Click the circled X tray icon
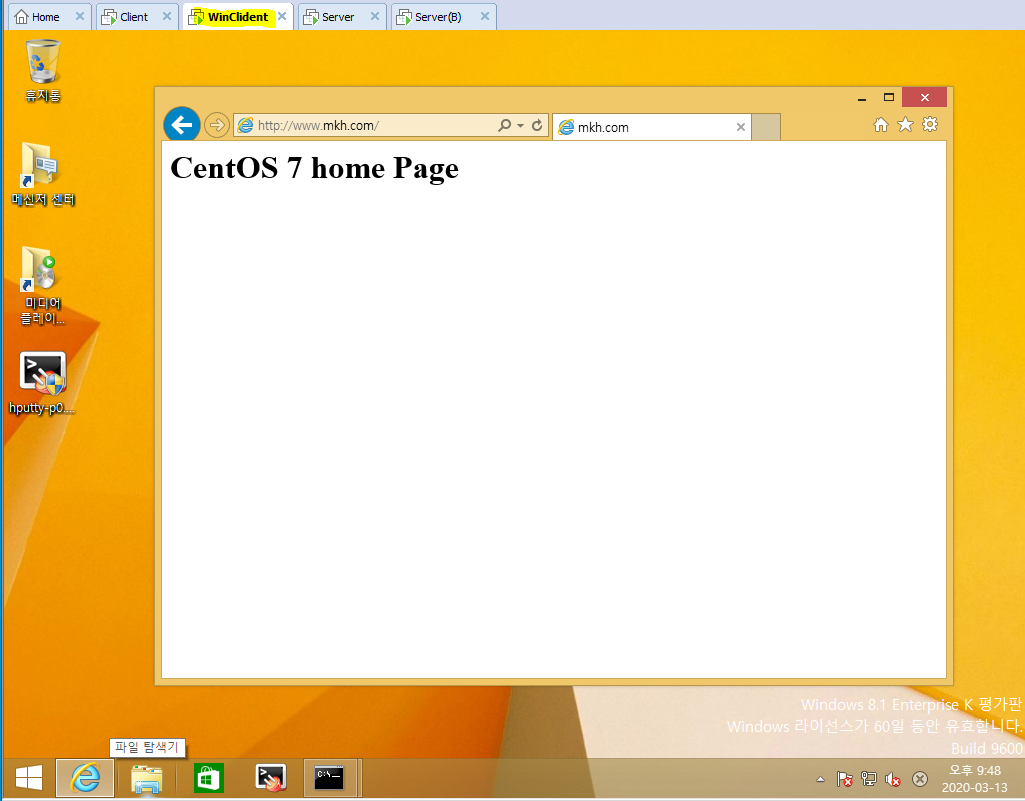This screenshot has width=1025, height=801. coord(920,779)
